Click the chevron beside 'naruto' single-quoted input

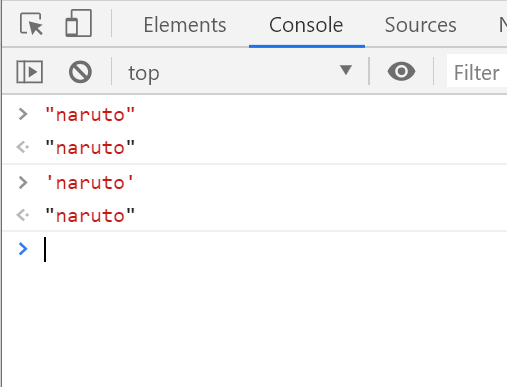pos(23,183)
